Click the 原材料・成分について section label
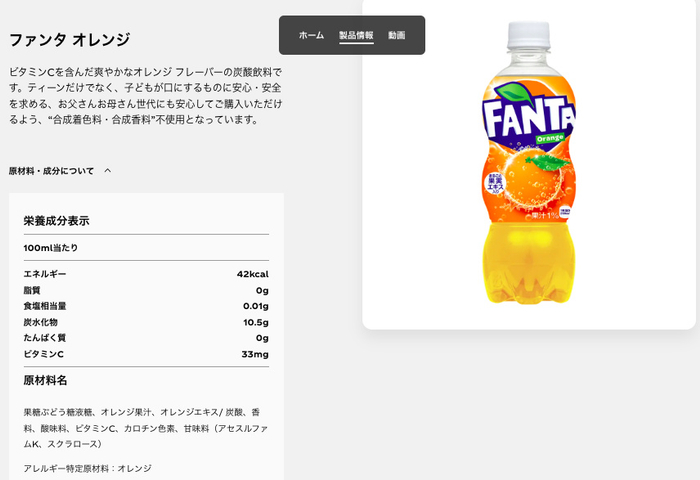 tap(51, 171)
